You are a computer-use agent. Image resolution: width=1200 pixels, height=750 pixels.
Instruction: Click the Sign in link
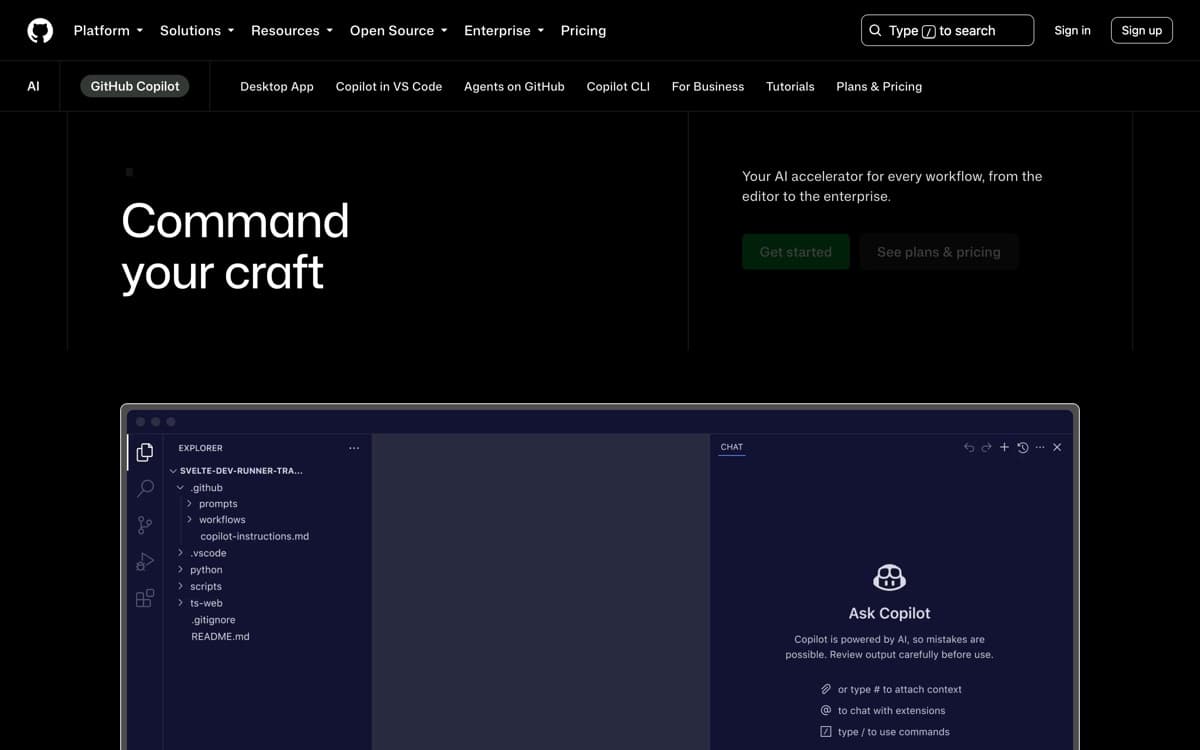1072,30
